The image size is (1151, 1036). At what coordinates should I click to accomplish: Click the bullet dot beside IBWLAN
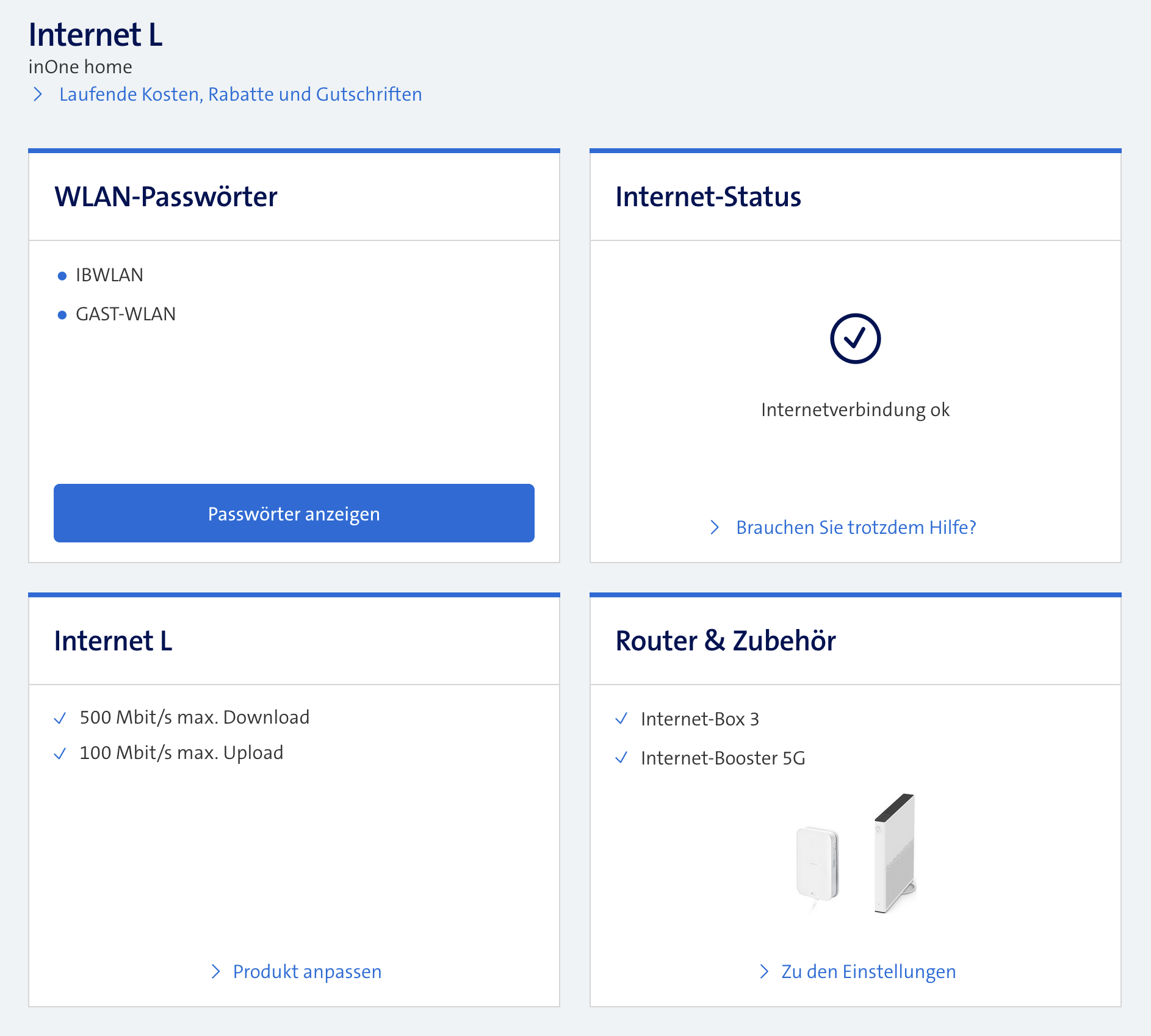point(62,276)
